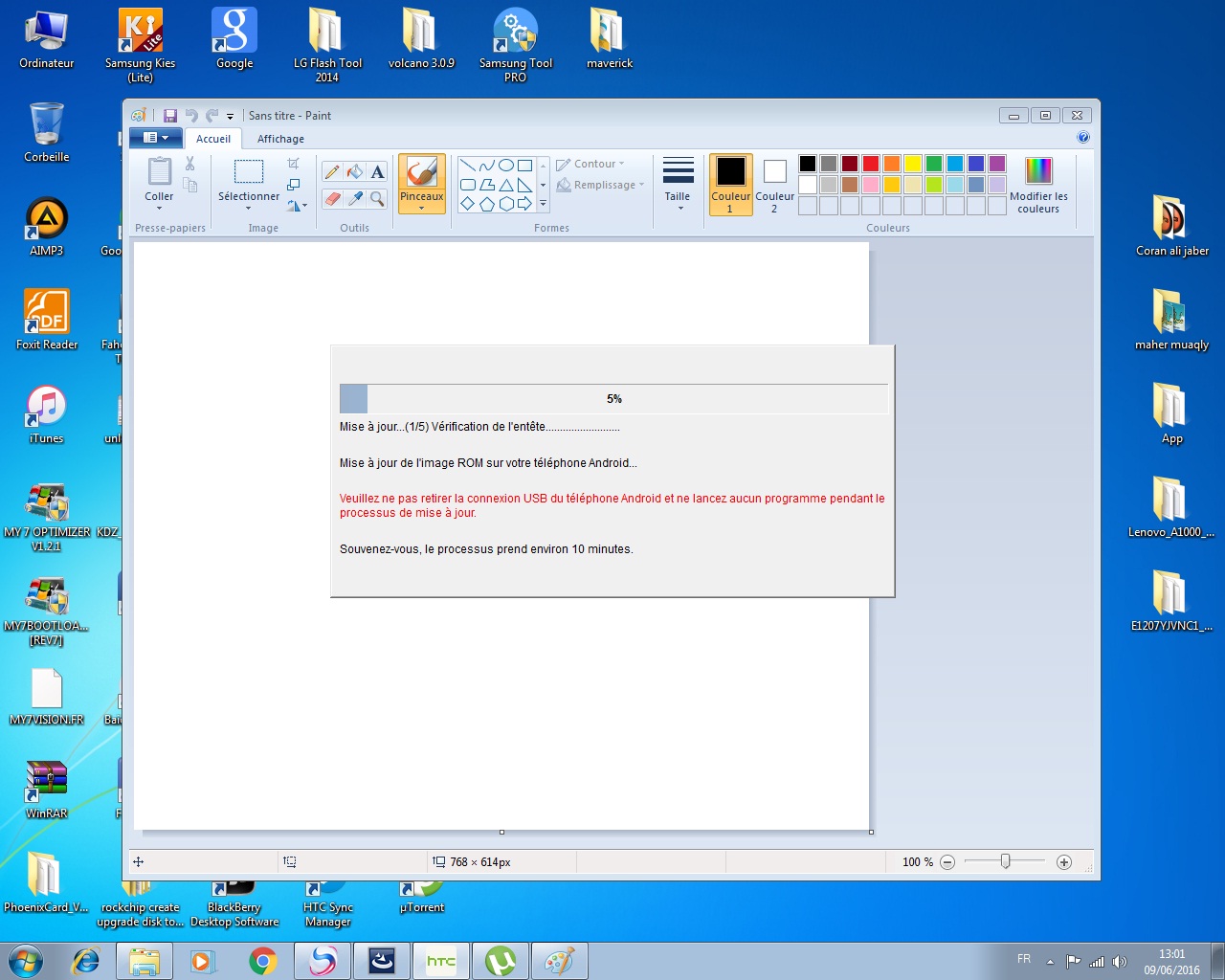Open Modifier les couleurs

[1038, 186]
